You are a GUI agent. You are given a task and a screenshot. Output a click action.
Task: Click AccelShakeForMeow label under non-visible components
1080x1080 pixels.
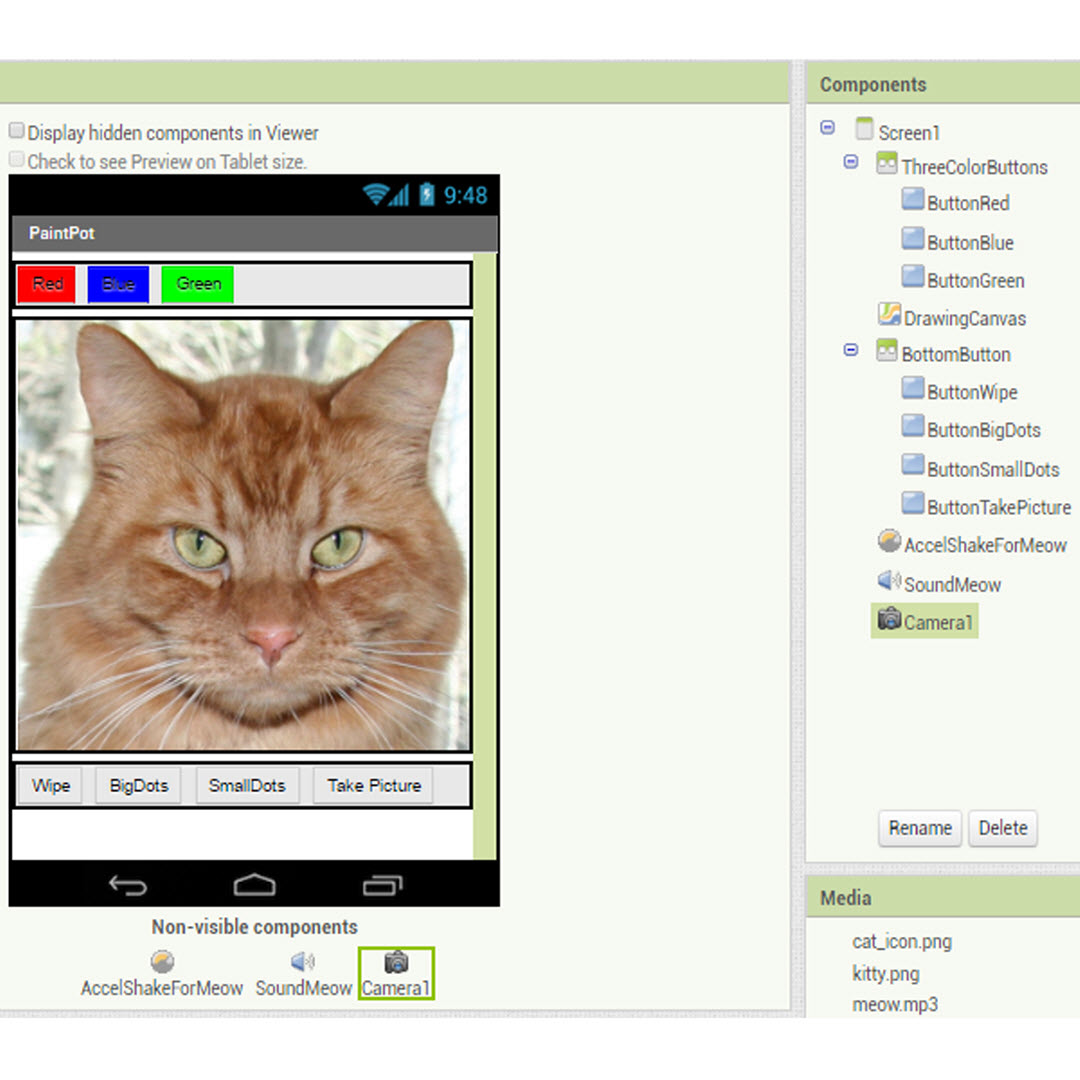(162, 988)
